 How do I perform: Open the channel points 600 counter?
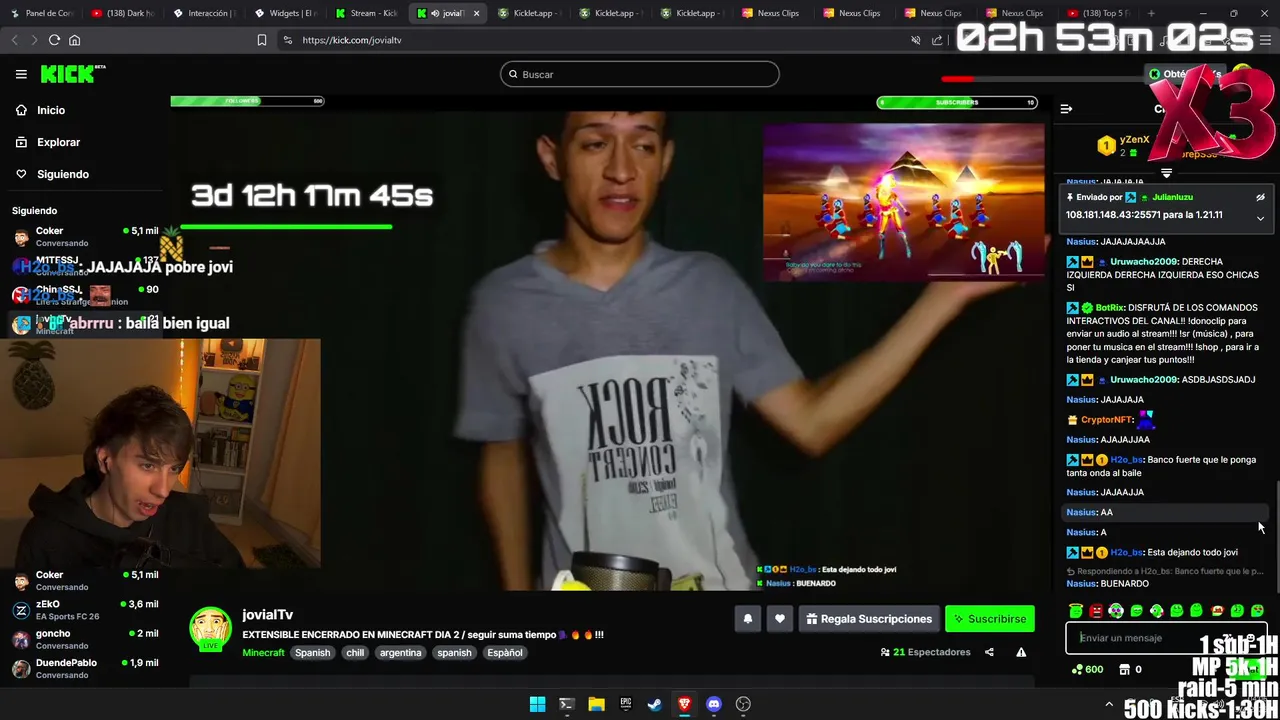point(1086,669)
